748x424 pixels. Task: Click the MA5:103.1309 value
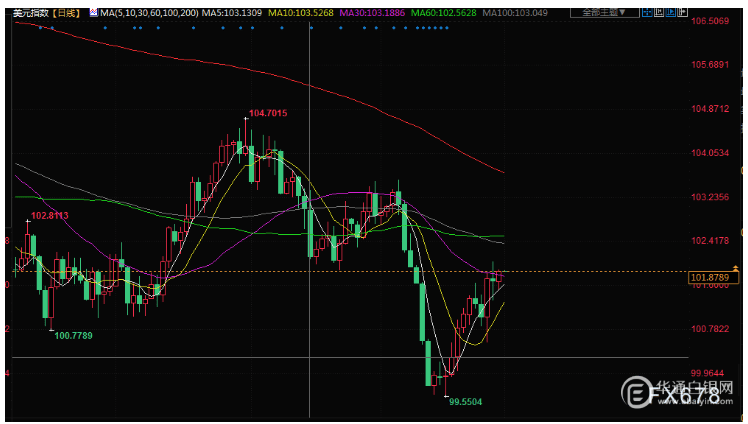(232, 13)
